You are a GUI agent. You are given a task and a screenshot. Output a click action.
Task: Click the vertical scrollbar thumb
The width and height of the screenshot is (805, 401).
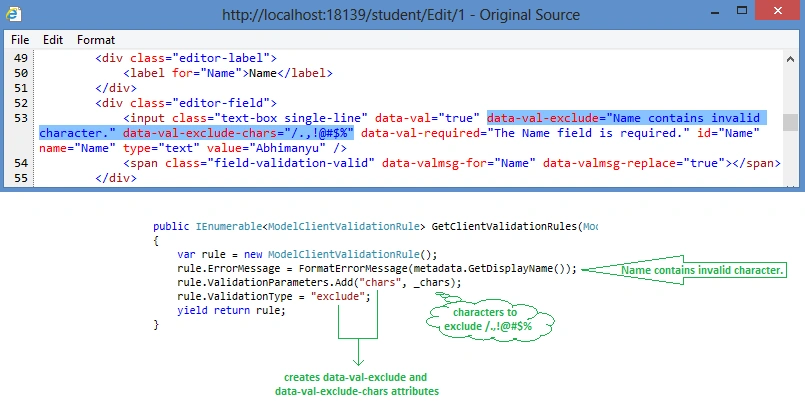click(790, 122)
